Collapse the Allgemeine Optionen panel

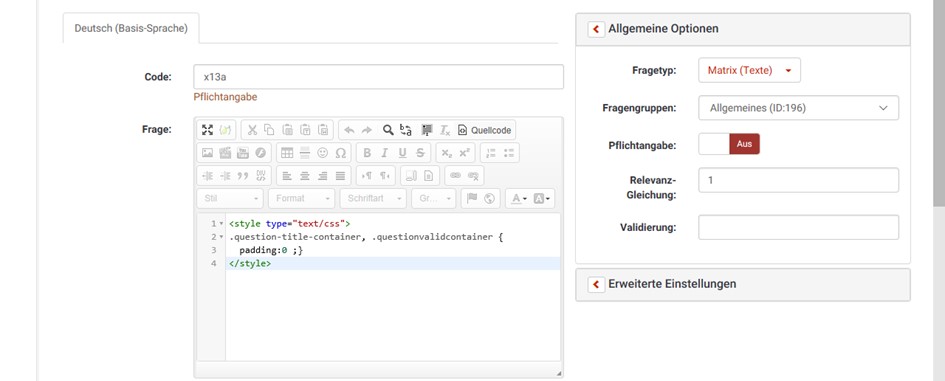596,29
